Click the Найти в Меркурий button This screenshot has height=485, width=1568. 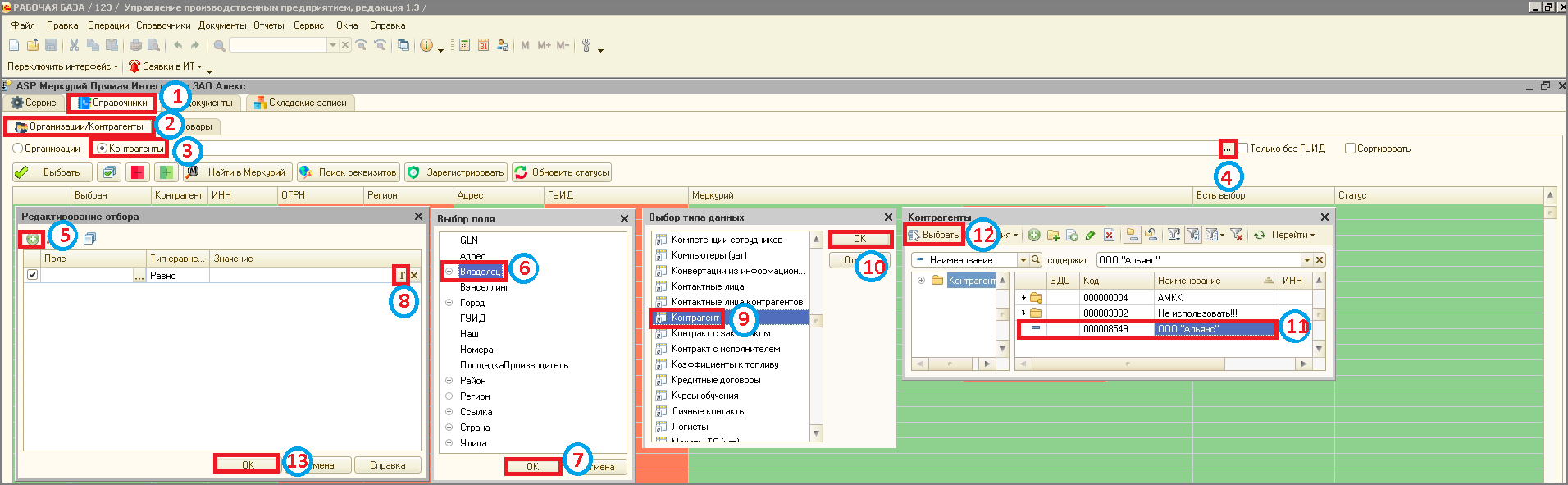click(236, 172)
